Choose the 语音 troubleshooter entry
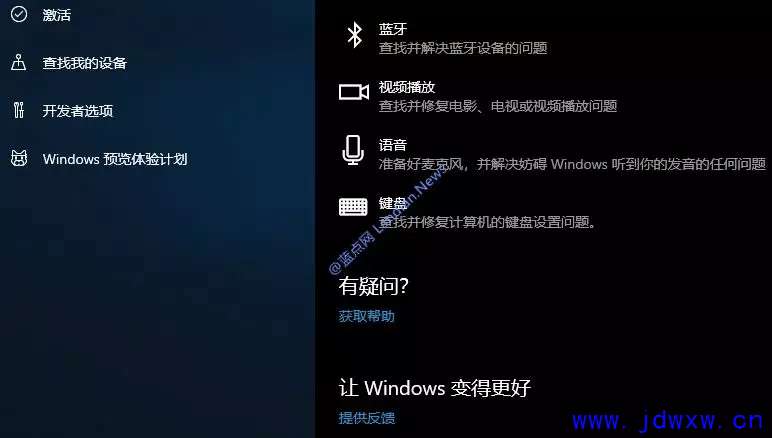772x438 pixels. 555,154
